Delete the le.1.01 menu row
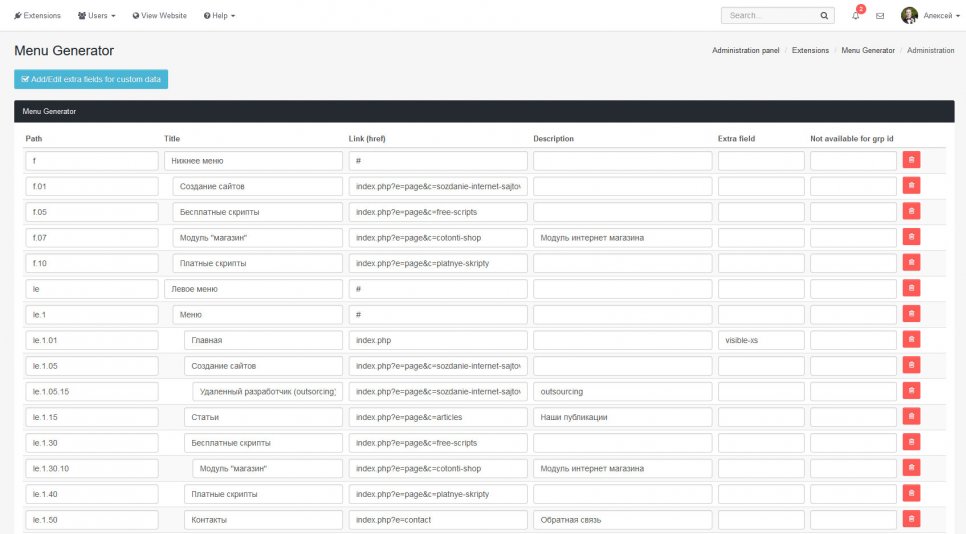 [911, 339]
